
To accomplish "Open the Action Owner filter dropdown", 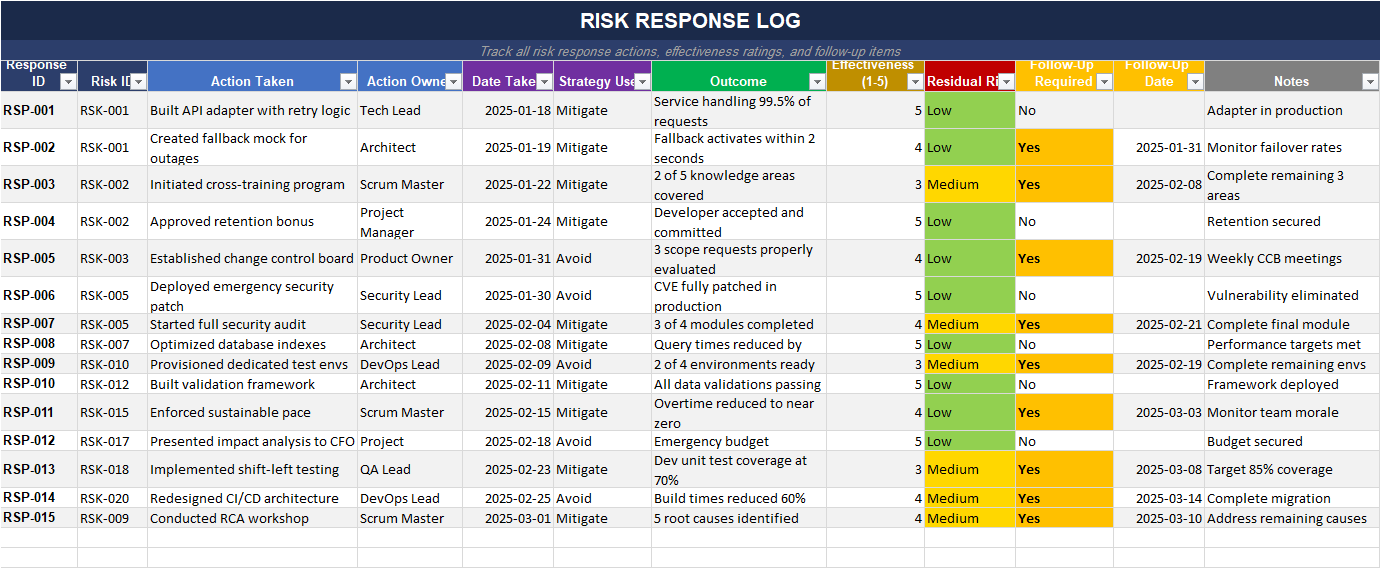I will click(453, 82).
